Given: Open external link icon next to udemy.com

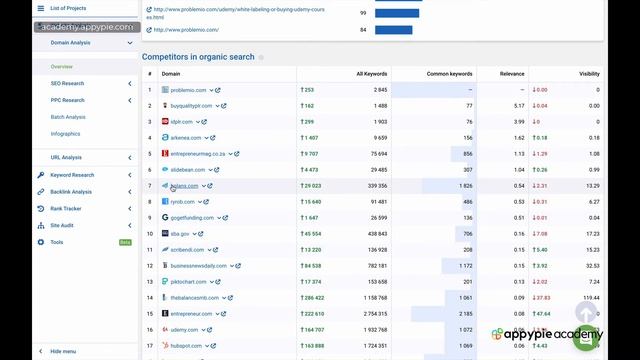Looking at the screenshot, I should coord(209,330).
